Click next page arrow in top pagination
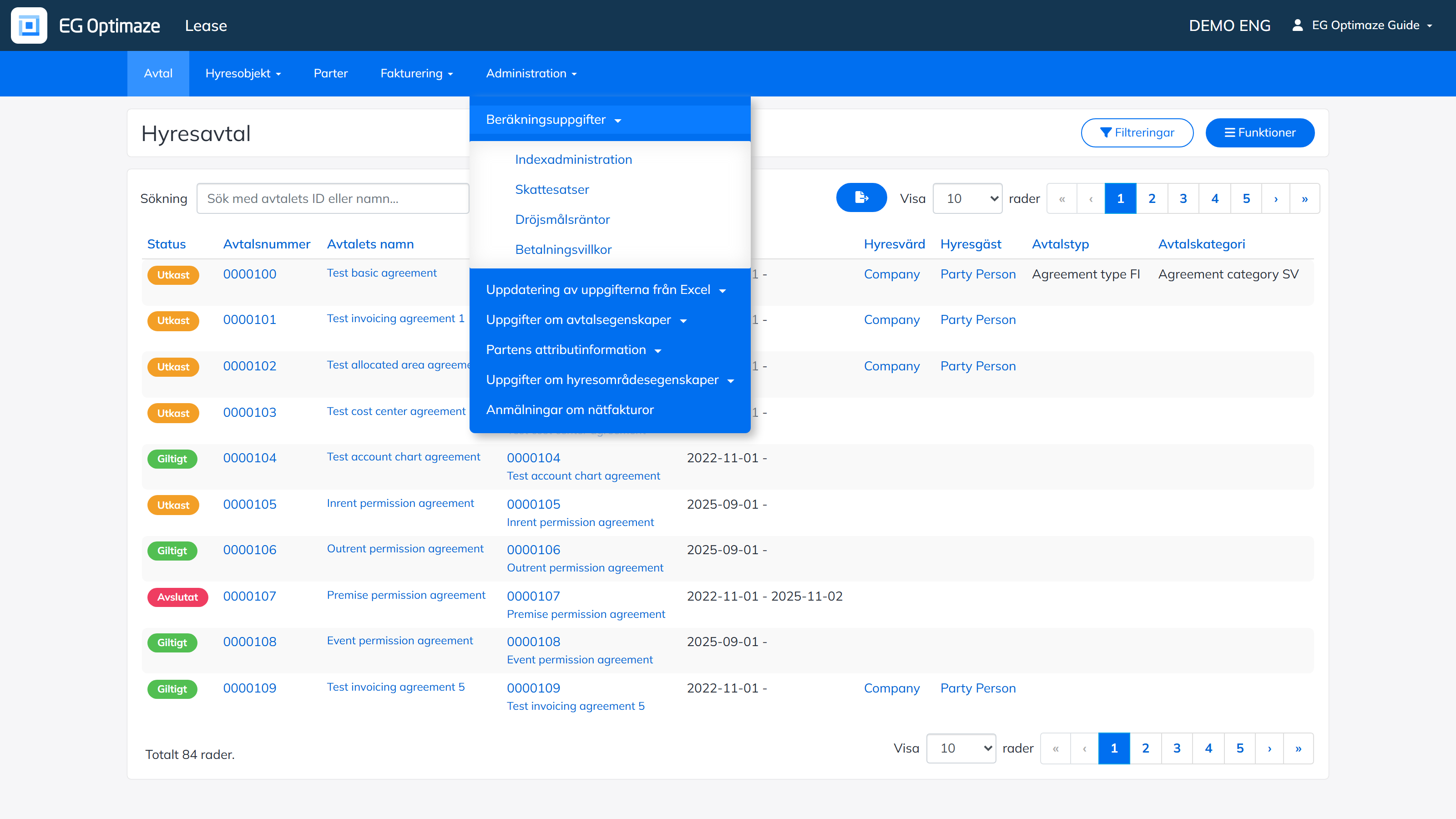The image size is (1456, 819). 1276,198
